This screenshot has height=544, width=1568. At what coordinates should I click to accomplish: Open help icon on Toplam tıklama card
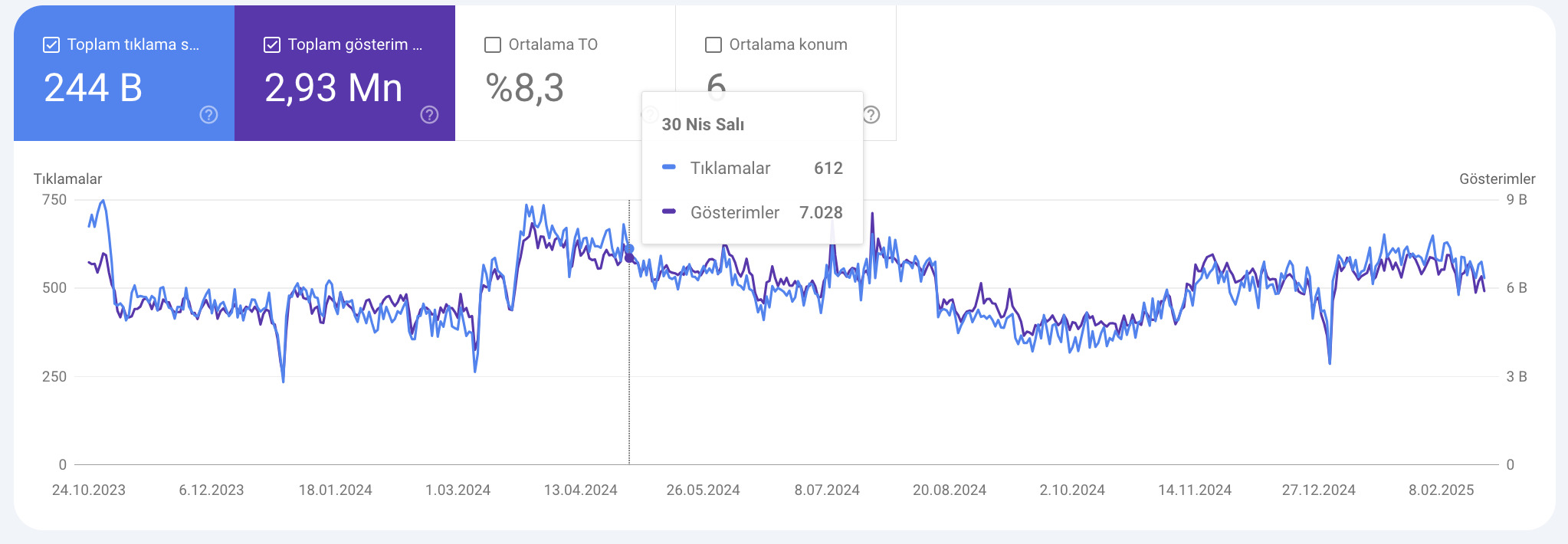(x=209, y=115)
